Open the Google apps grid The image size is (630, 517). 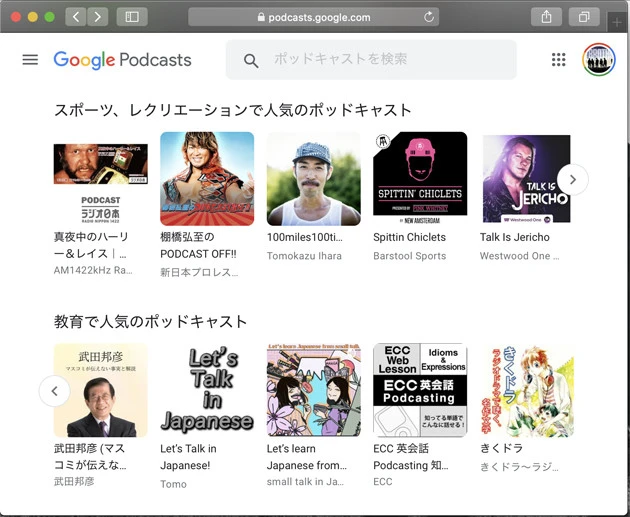(x=558, y=60)
